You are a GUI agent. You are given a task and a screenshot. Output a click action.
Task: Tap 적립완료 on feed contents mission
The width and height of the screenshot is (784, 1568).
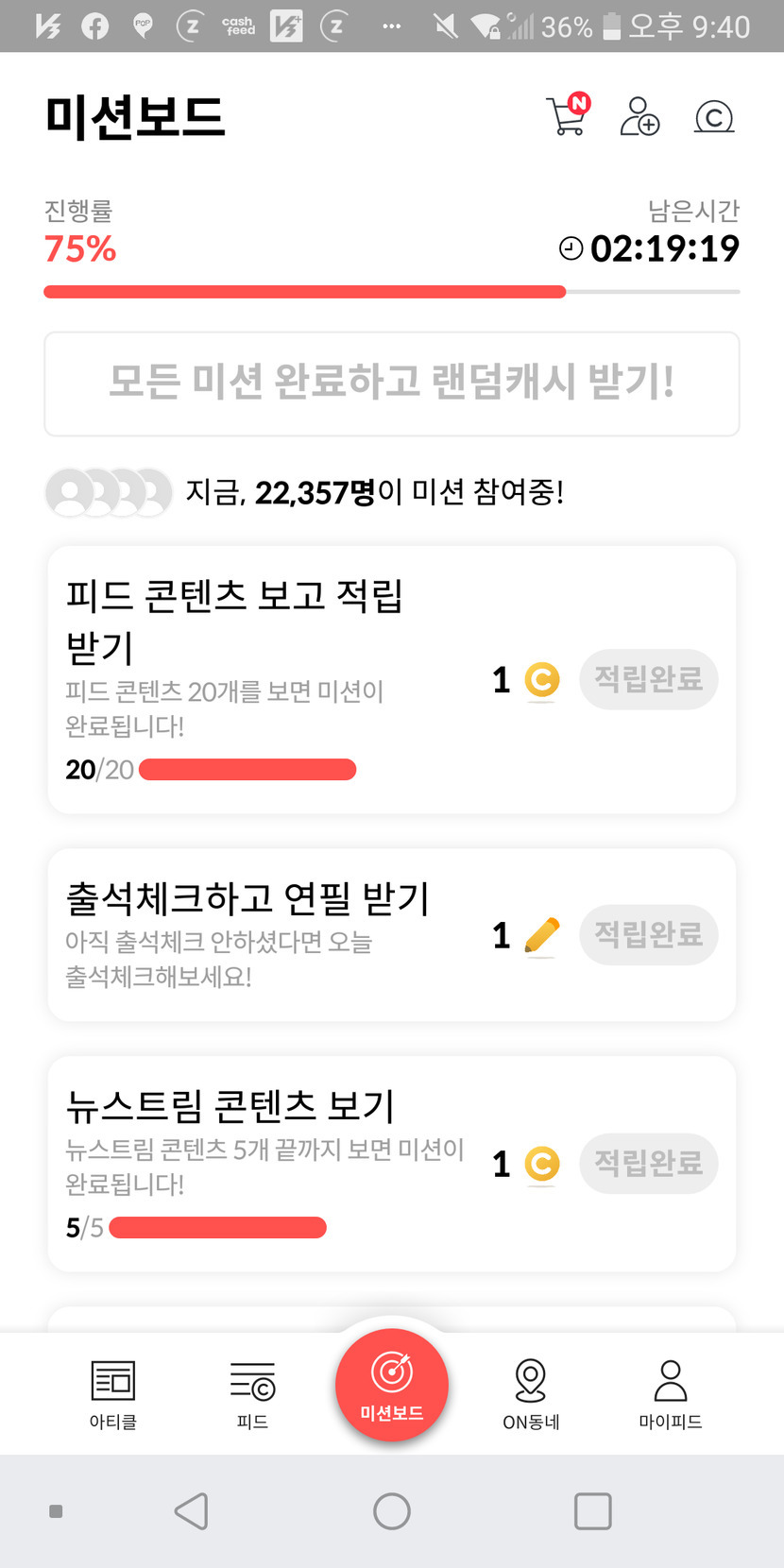(x=649, y=679)
